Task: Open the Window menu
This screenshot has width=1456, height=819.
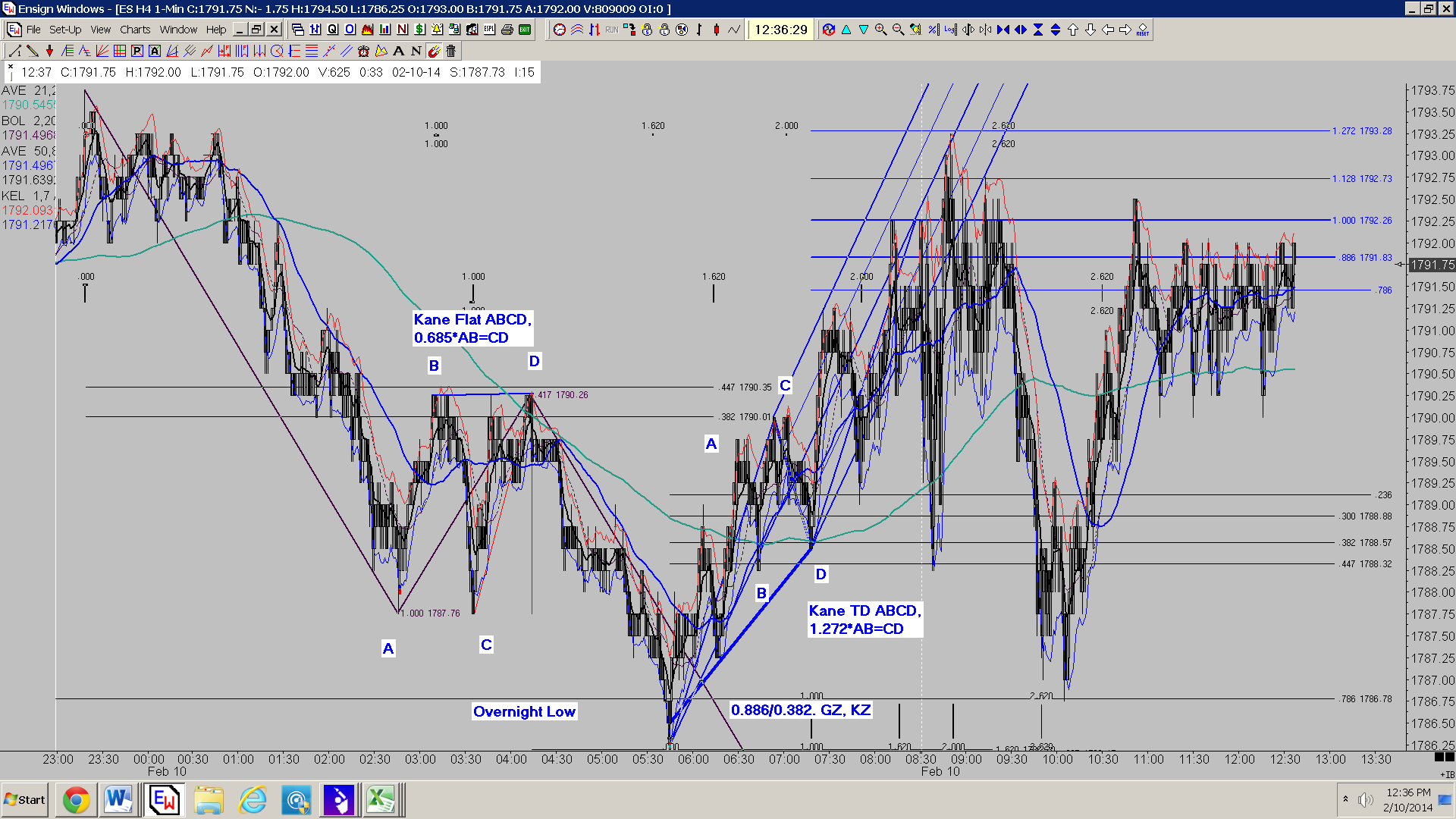Action: (178, 30)
